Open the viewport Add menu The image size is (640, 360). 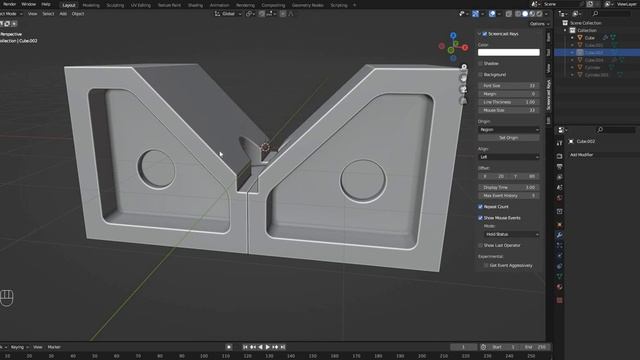63,14
